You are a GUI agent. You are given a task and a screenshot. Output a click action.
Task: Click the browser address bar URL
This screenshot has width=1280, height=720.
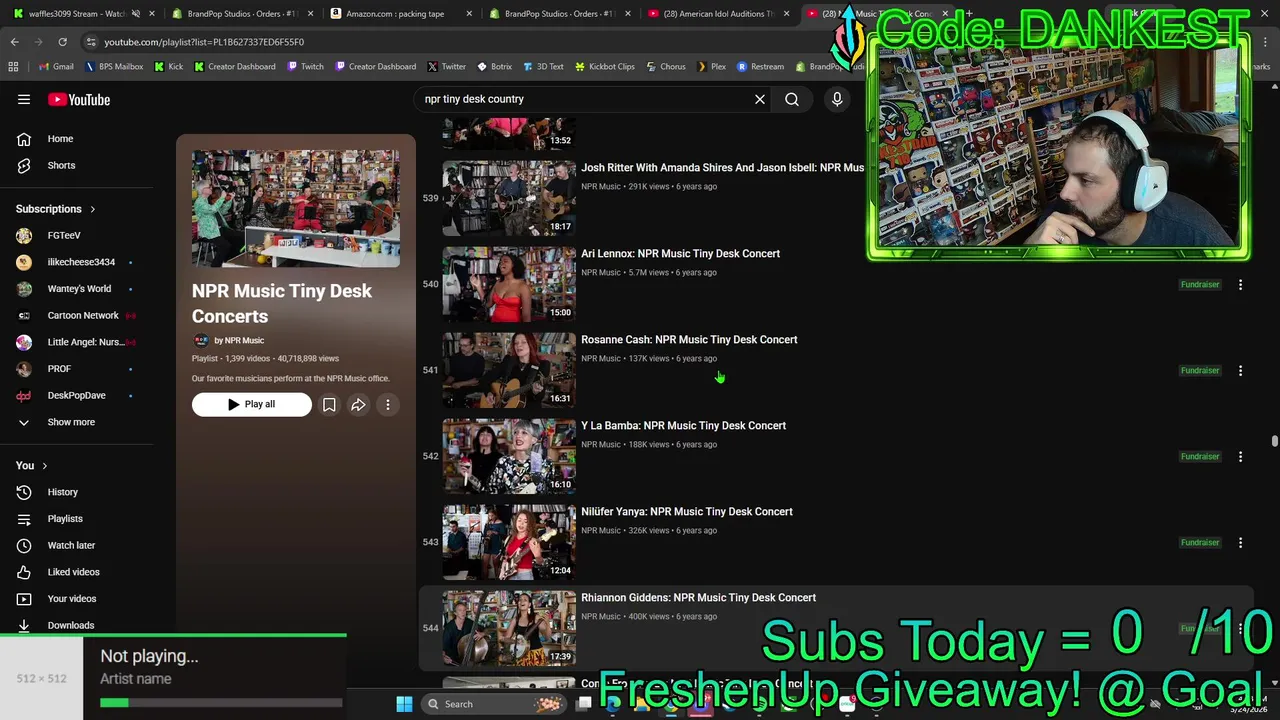204,42
